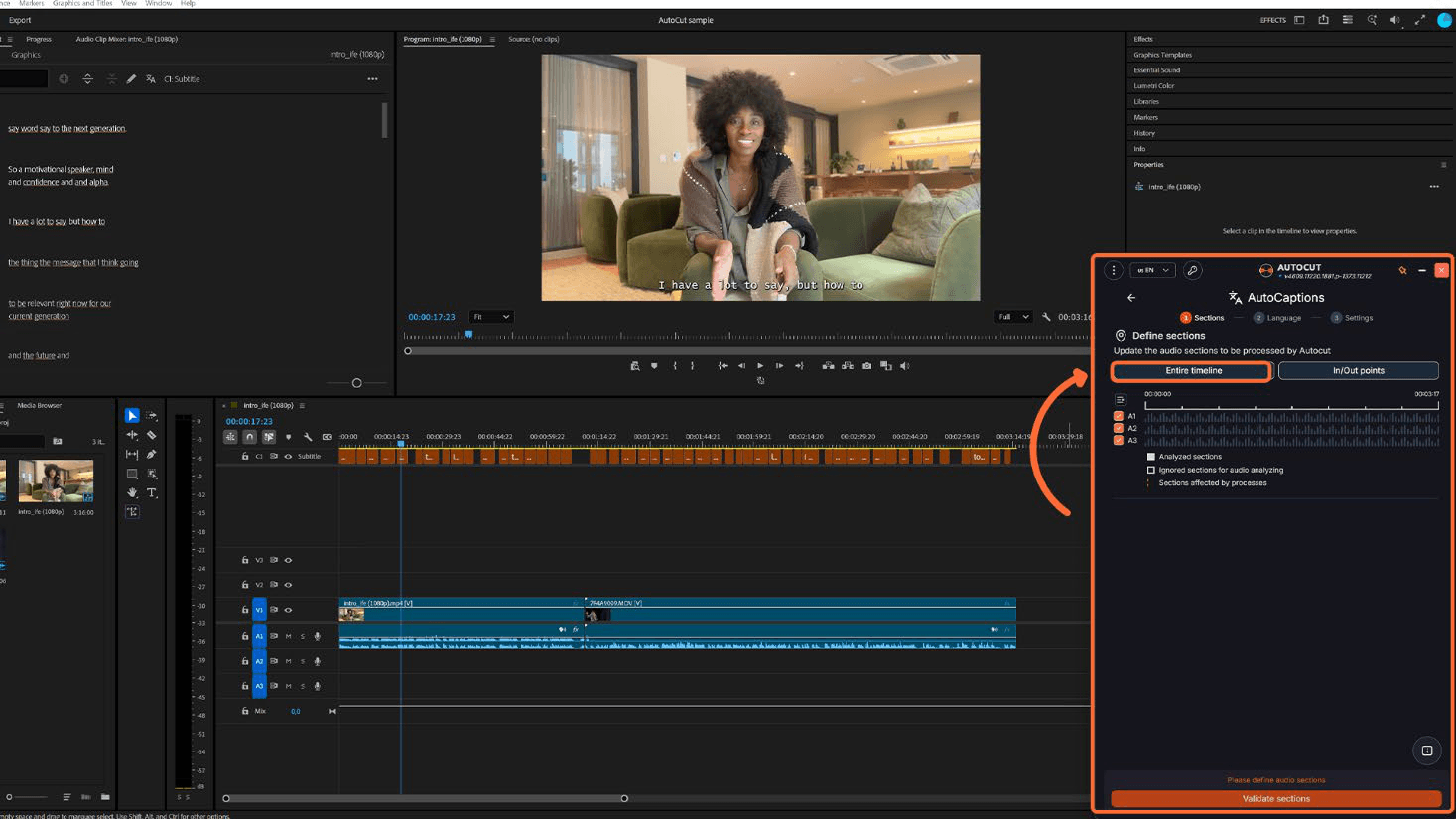Open program monitor settings wrench
This screenshot has height=819, width=1456.
[x=1046, y=317]
